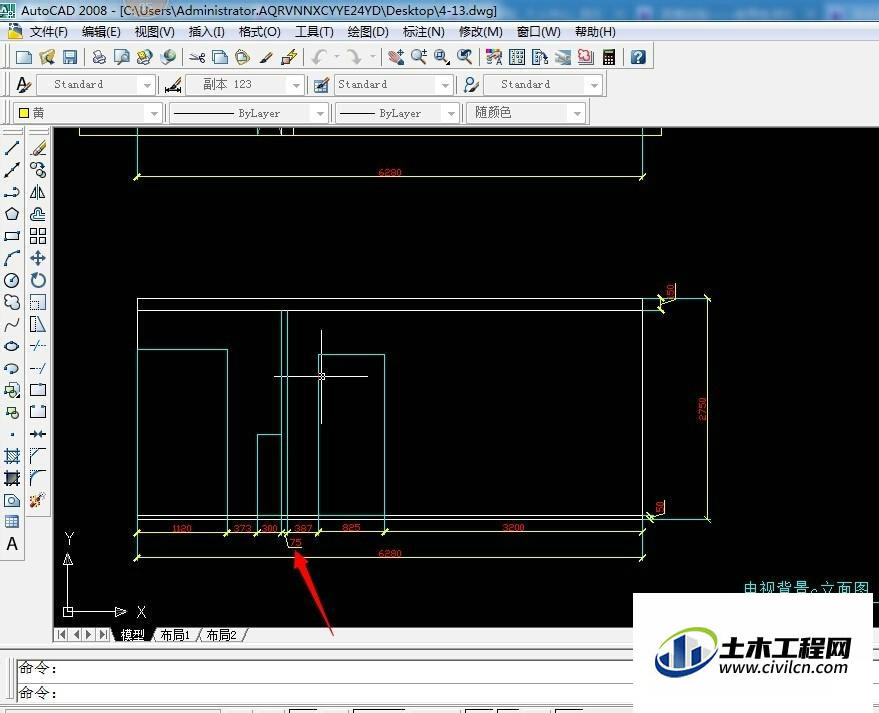Click the Match Properties brush icon
Screen dimensions: 879x713
266,57
